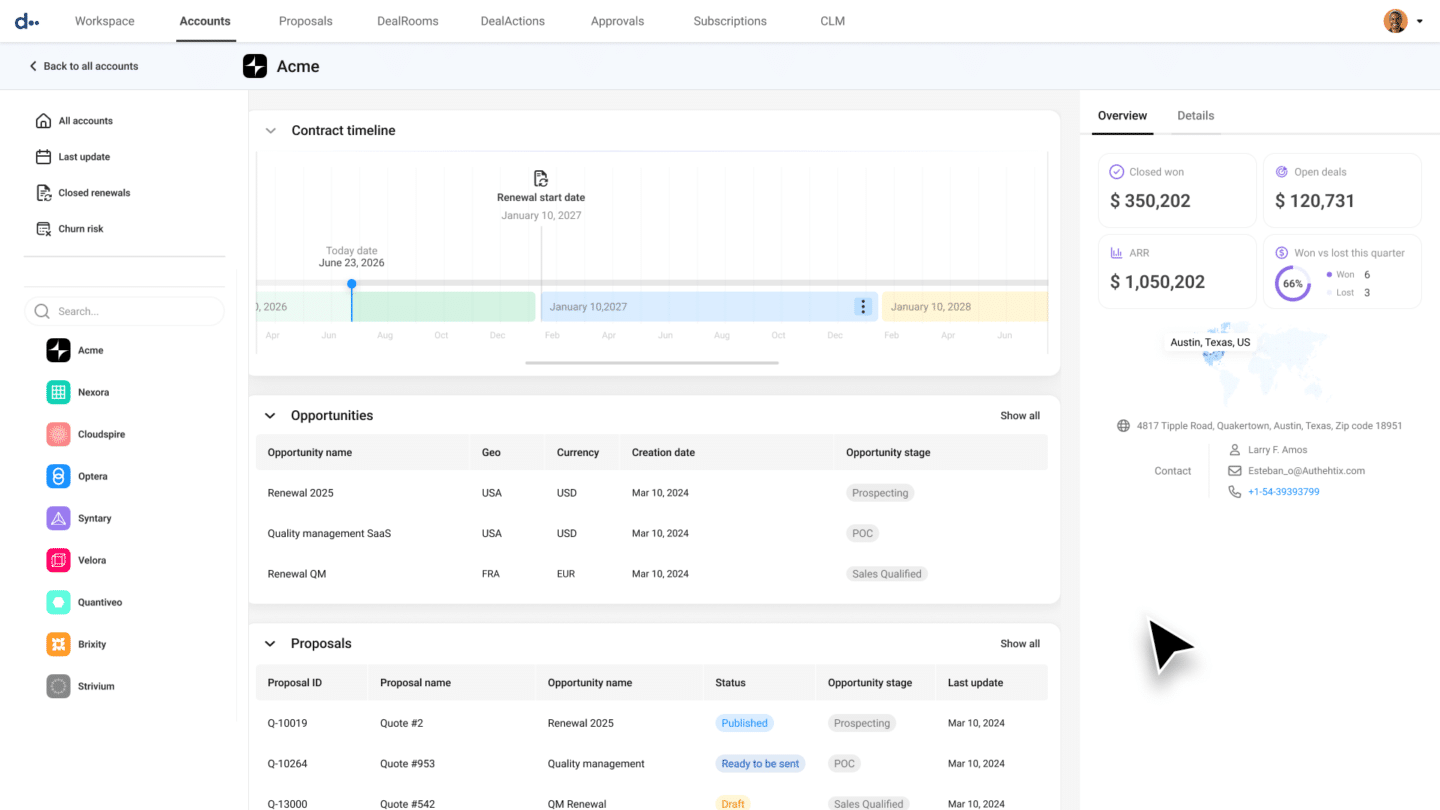1440x810 pixels.
Task: Open the three-dot menu on the 2027 contract bar
Action: (x=863, y=306)
